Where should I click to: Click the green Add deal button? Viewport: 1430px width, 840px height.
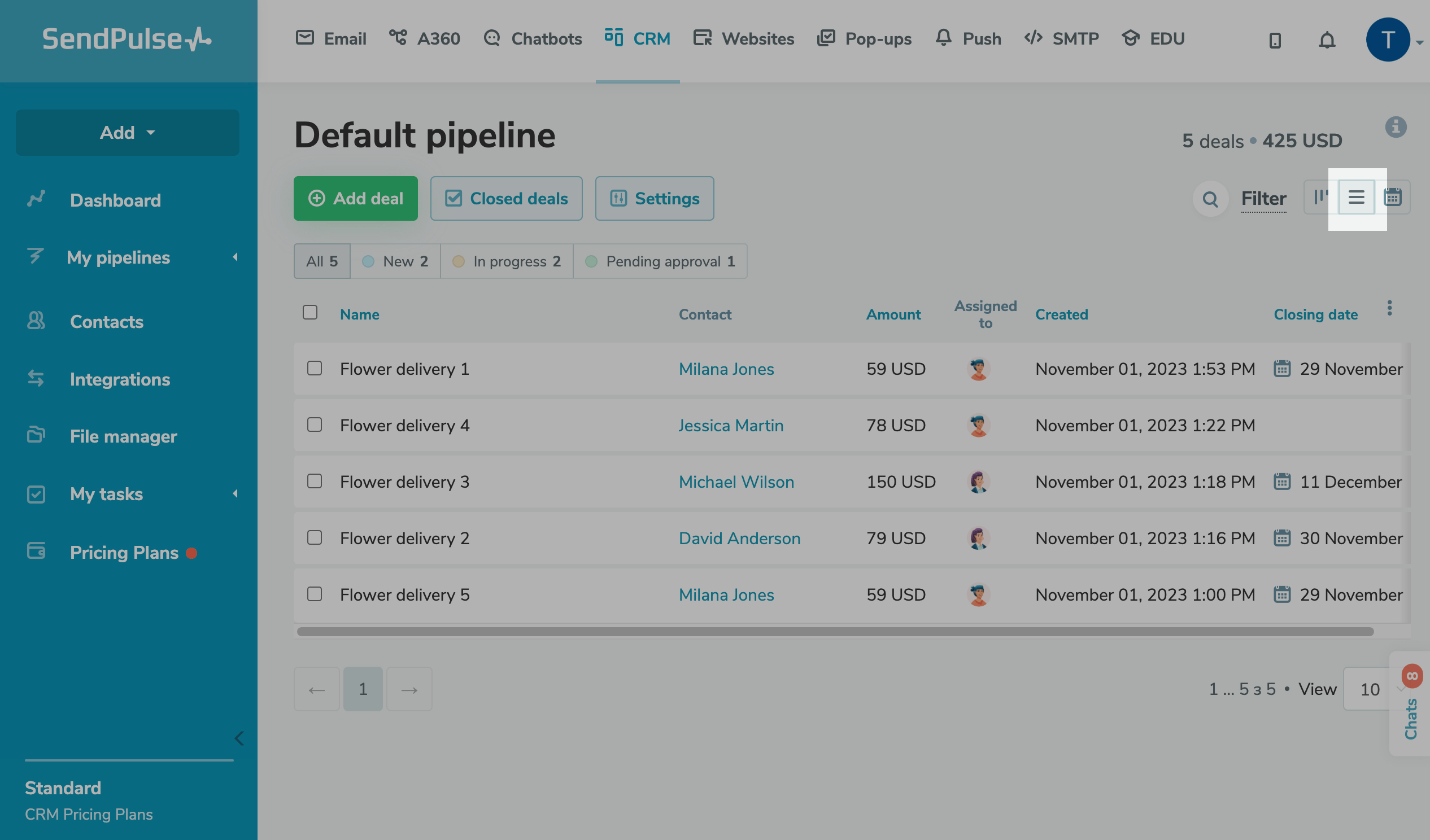coord(355,199)
